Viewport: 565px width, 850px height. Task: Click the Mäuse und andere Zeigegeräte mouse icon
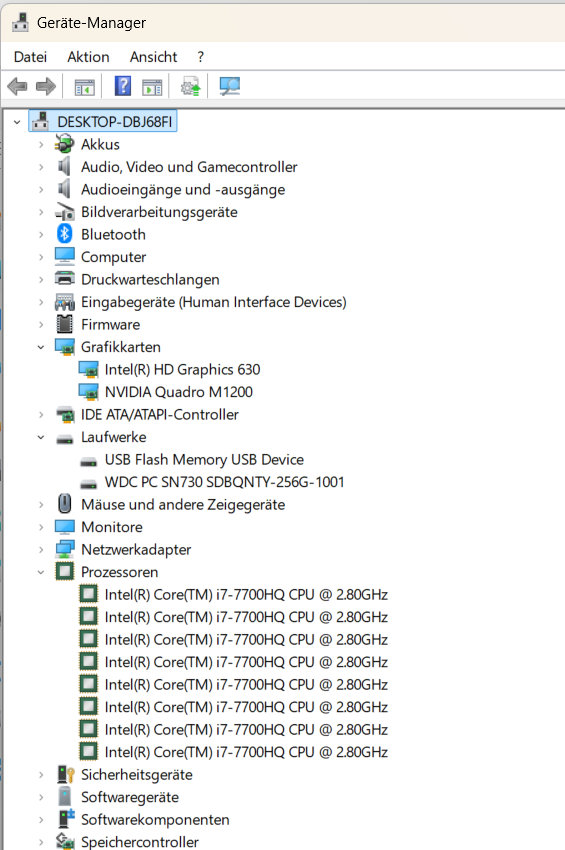65,504
